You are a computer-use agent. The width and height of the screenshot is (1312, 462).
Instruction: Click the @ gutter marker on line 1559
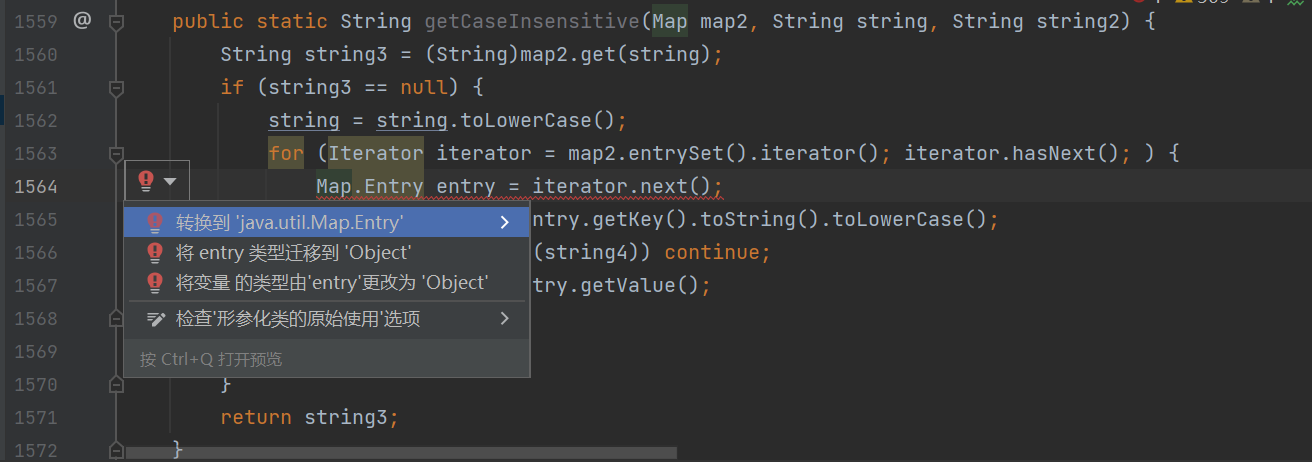[82, 20]
